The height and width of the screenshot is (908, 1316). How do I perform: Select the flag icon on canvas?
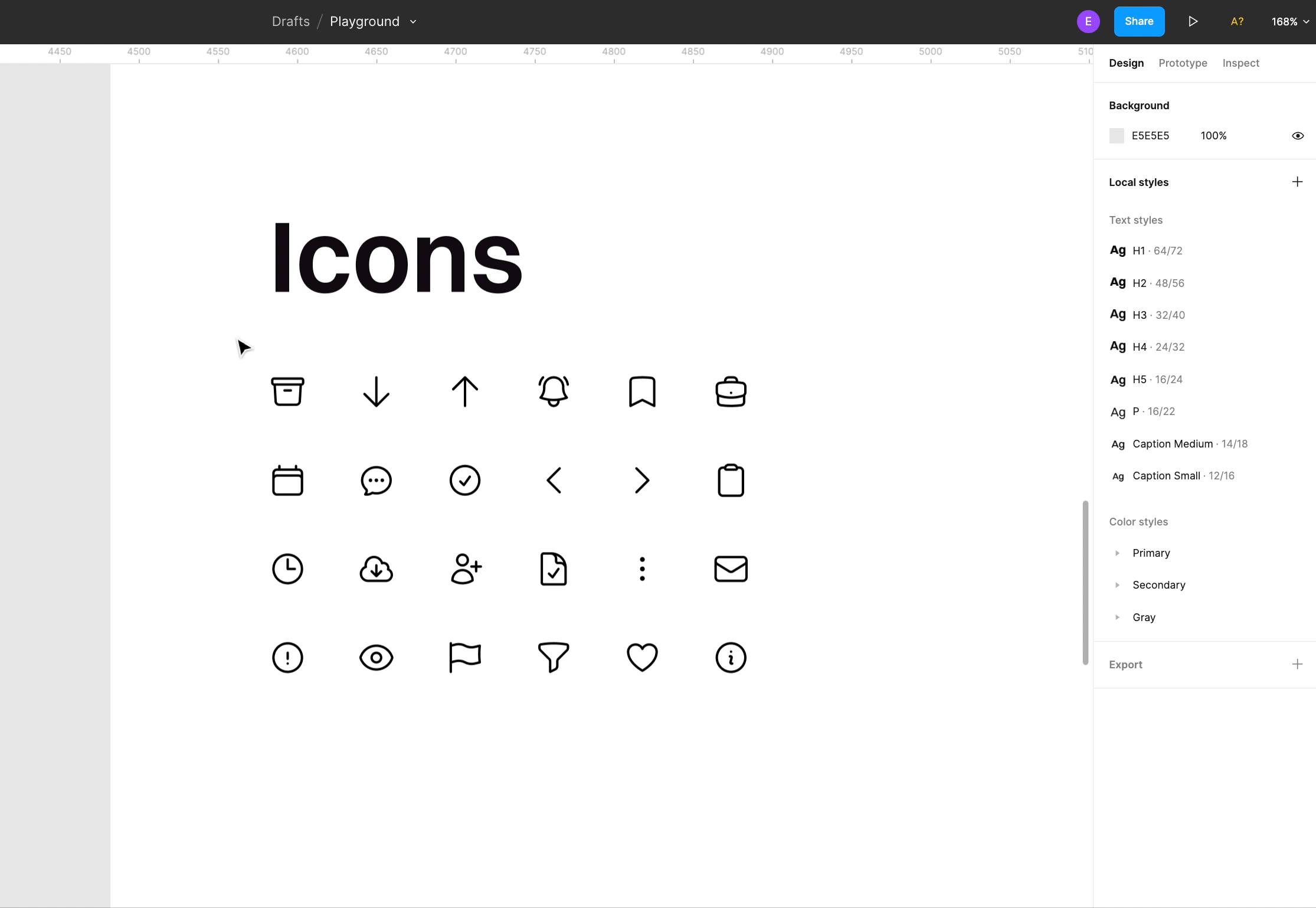click(465, 657)
